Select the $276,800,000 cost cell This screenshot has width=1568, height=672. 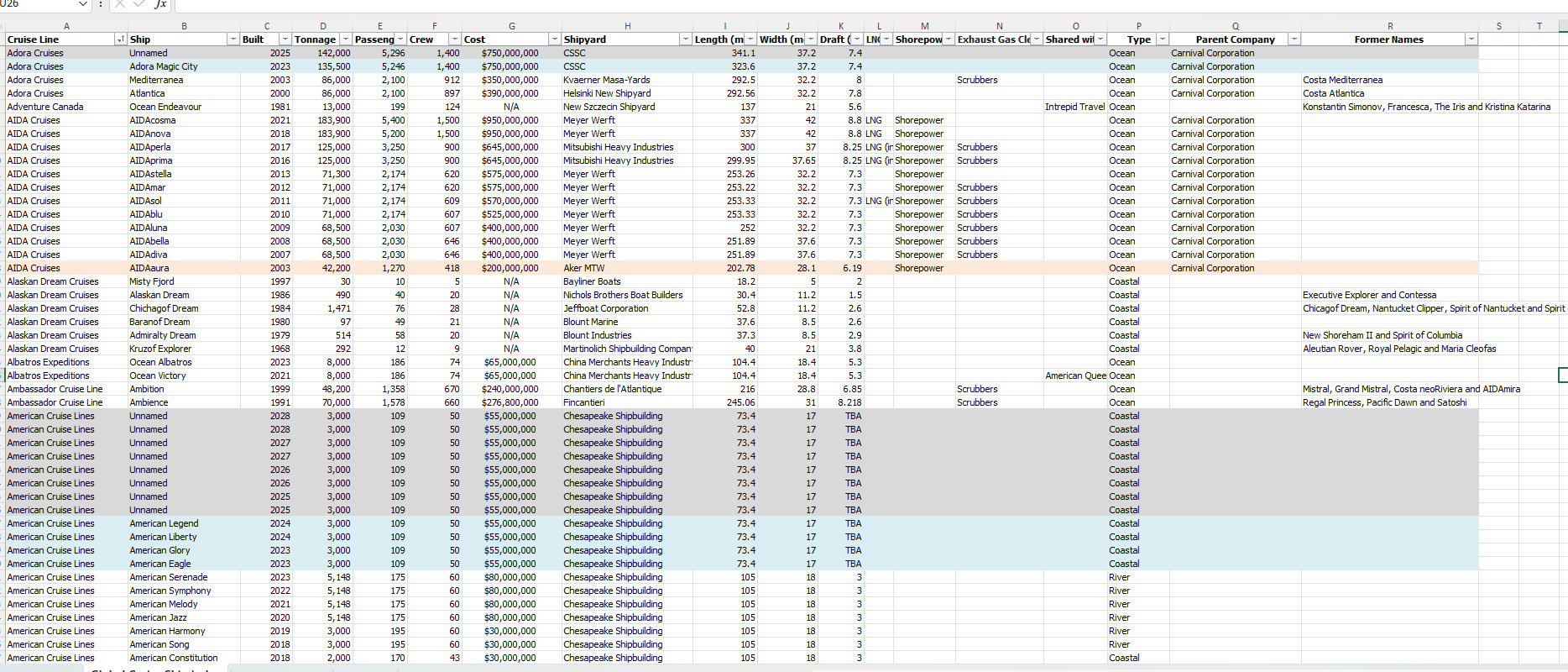(x=512, y=402)
